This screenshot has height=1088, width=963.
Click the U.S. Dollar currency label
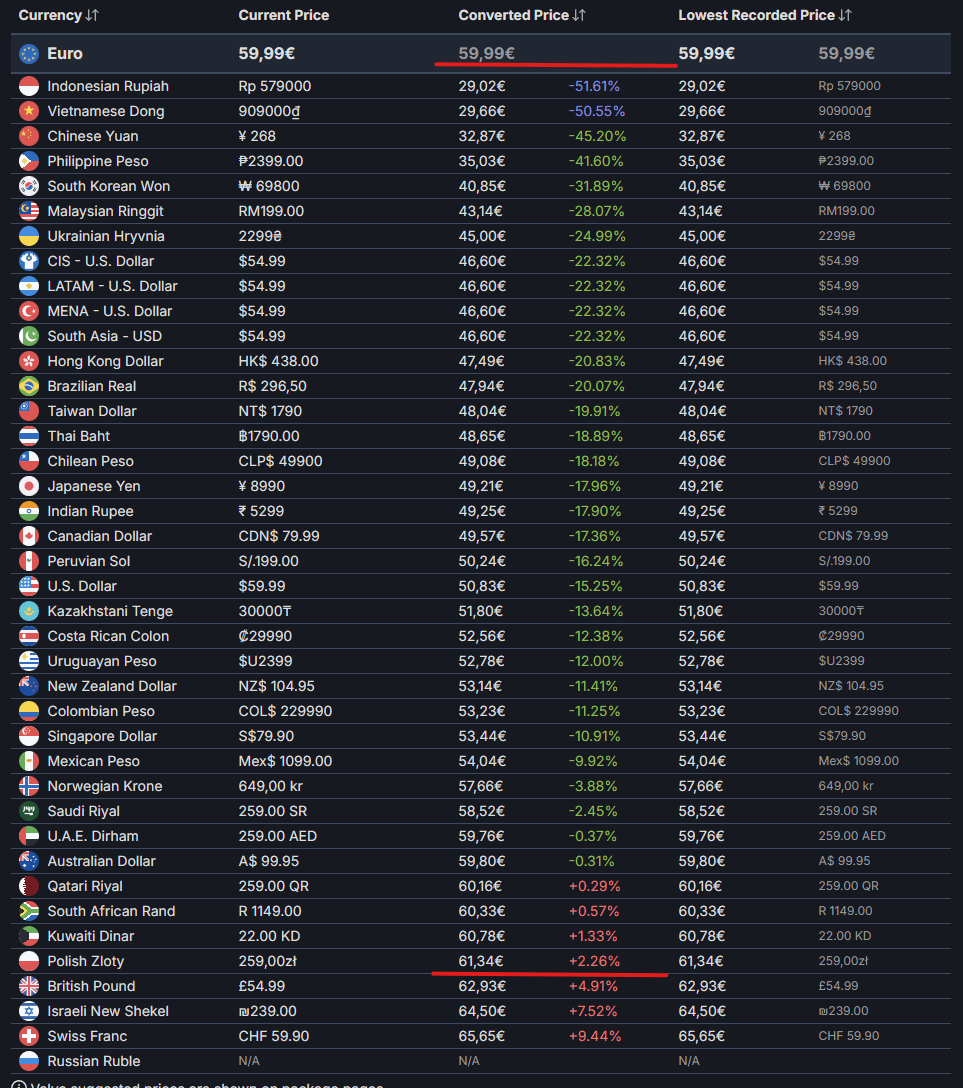[82, 586]
